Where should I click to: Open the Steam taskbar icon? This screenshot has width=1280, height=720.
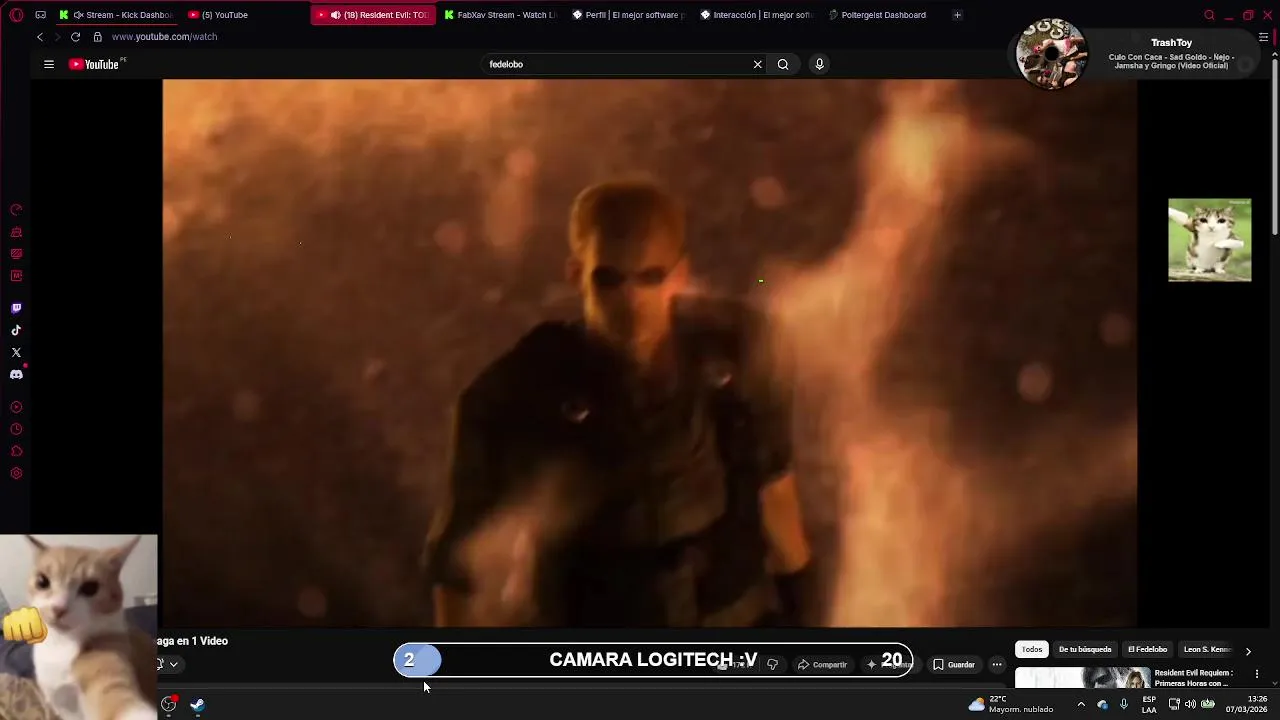pyautogui.click(x=197, y=705)
